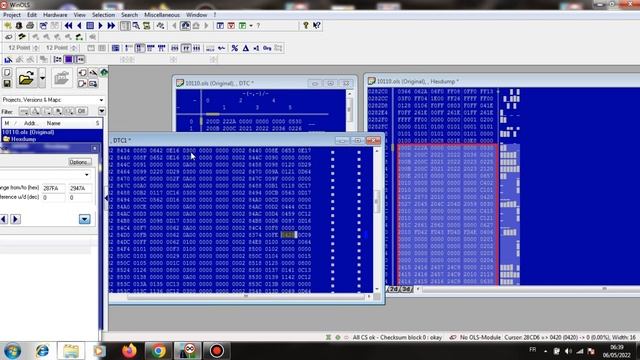
Task: Click the Options button in side panel
Action: point(79,162)
